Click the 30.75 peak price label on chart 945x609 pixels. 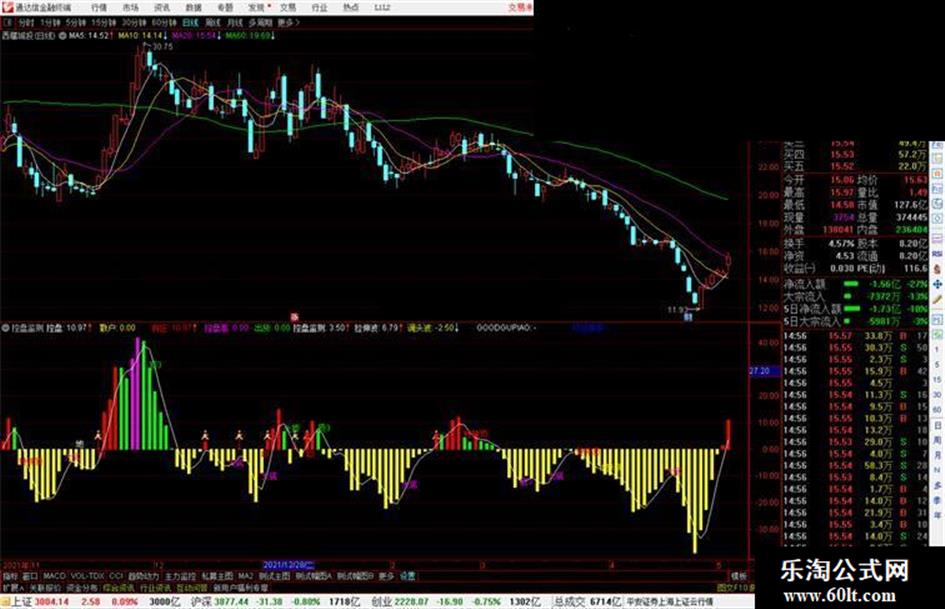[162, 46]
